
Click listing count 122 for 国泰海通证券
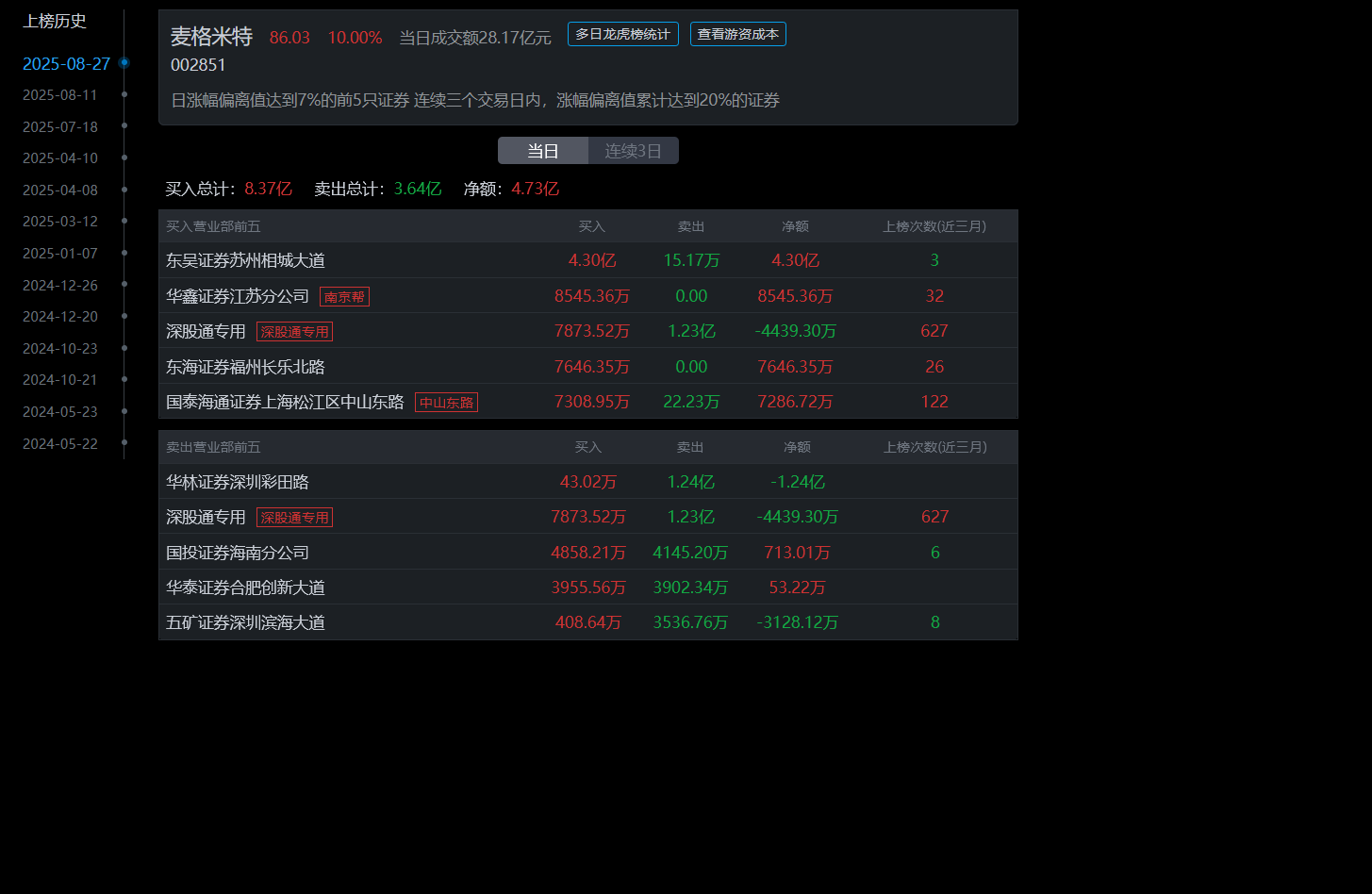click(x=934, y=402)
